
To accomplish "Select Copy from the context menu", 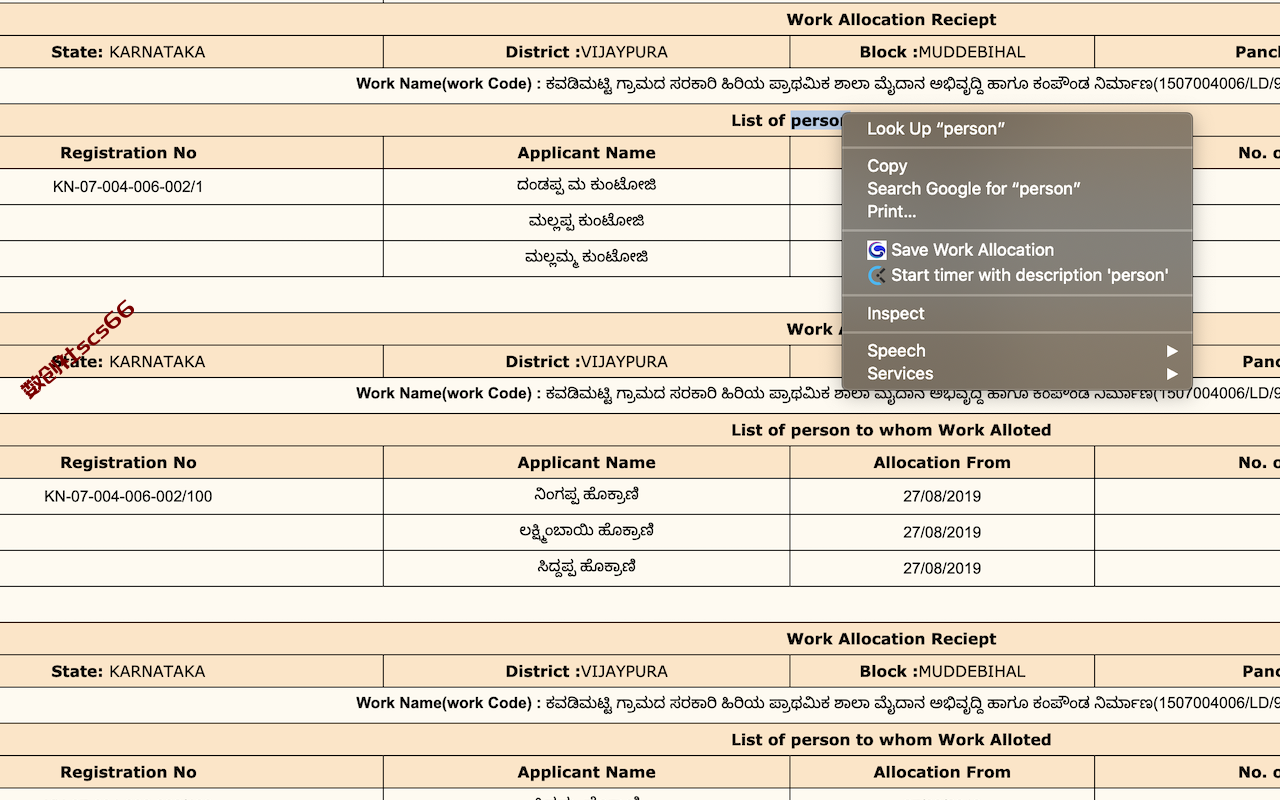I will point(1017,166).
